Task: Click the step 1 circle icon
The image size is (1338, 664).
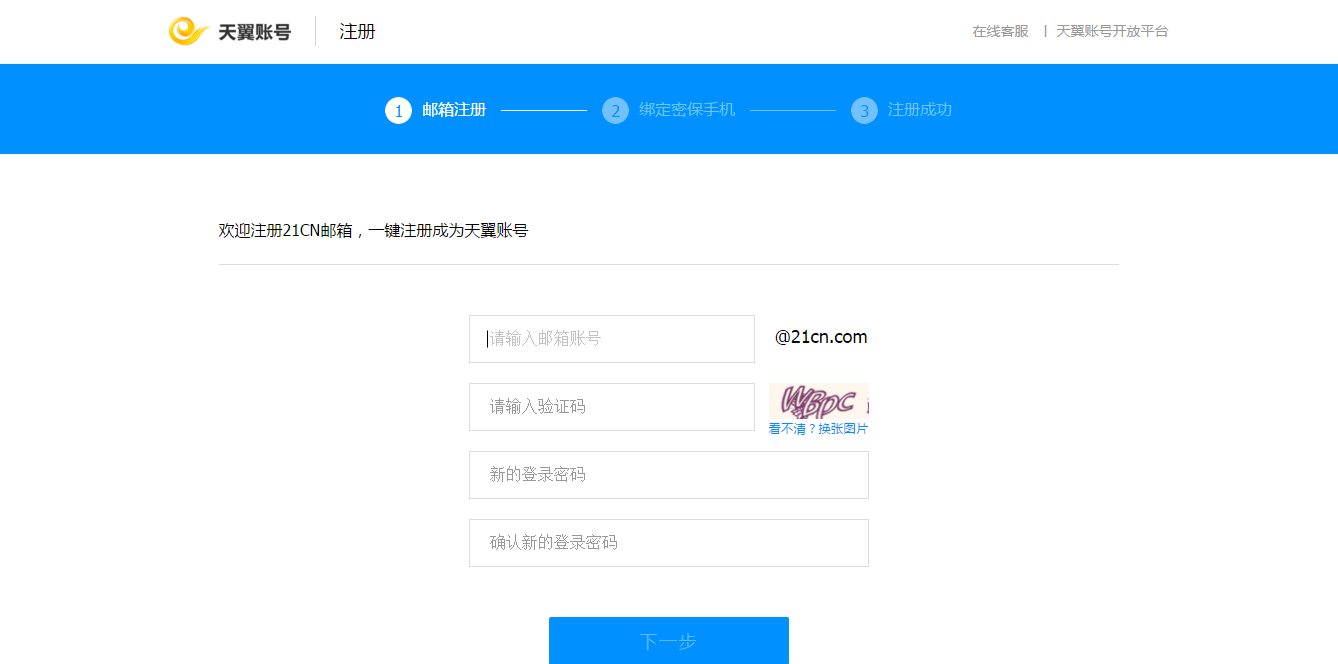Action: tap(398, 110)
